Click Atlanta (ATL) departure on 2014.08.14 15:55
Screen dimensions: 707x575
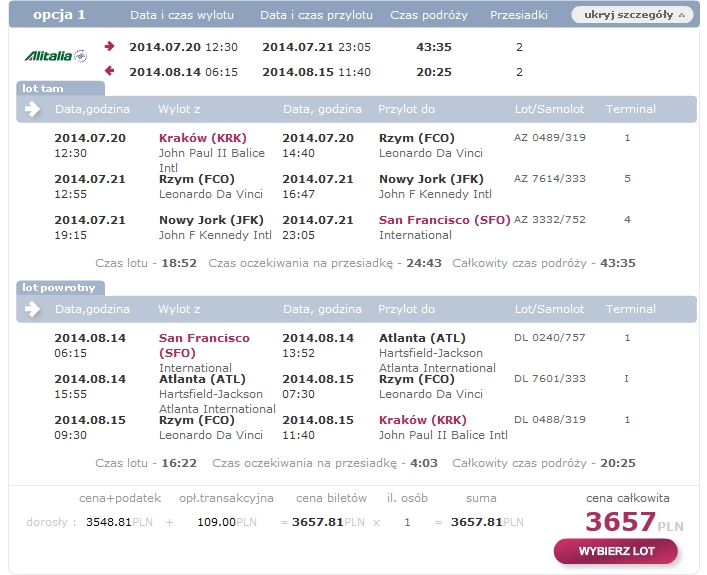202,379
